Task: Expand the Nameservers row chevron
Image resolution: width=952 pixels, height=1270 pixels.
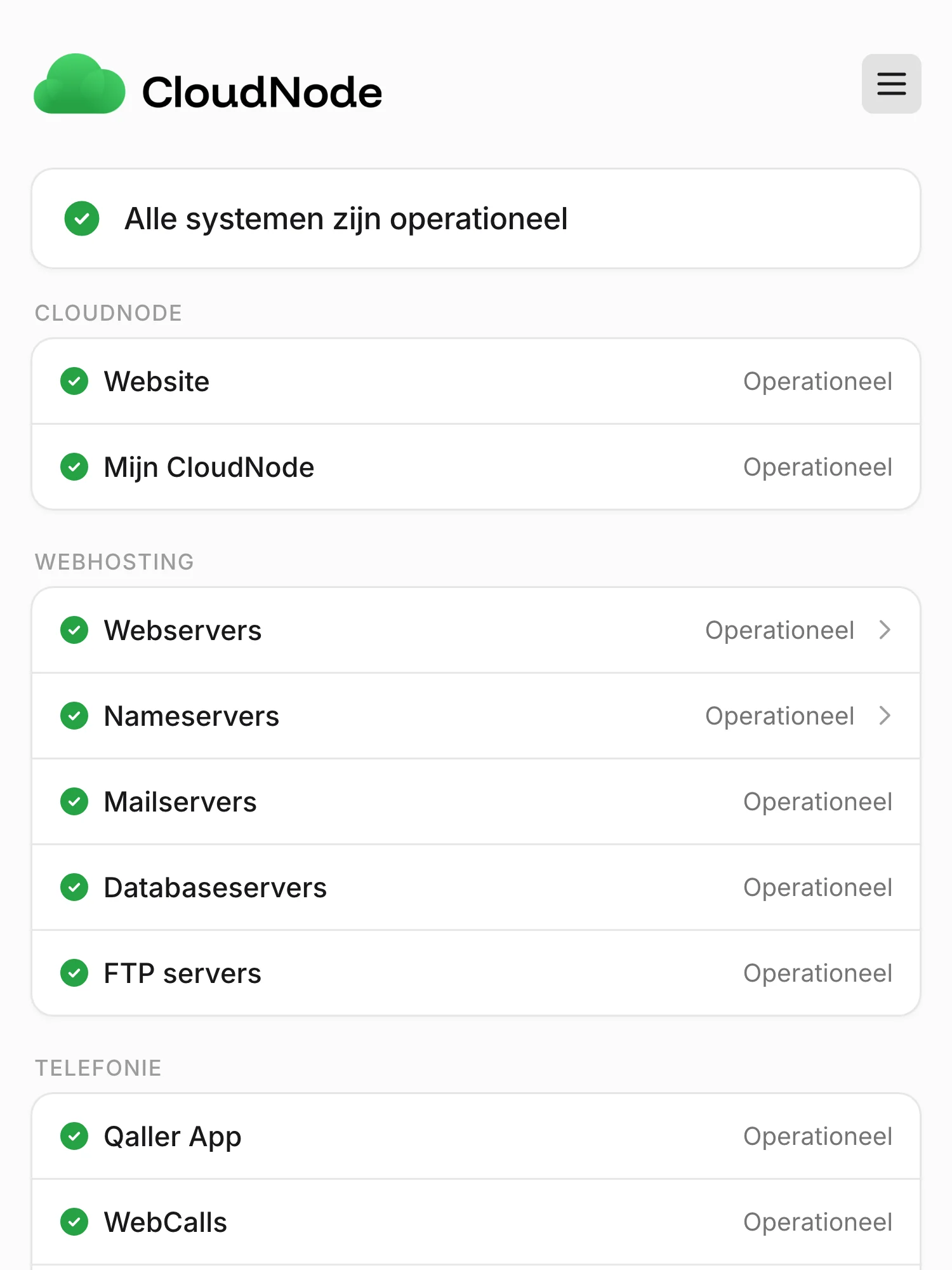Action: pyautogui.click(x=885, y=716)
